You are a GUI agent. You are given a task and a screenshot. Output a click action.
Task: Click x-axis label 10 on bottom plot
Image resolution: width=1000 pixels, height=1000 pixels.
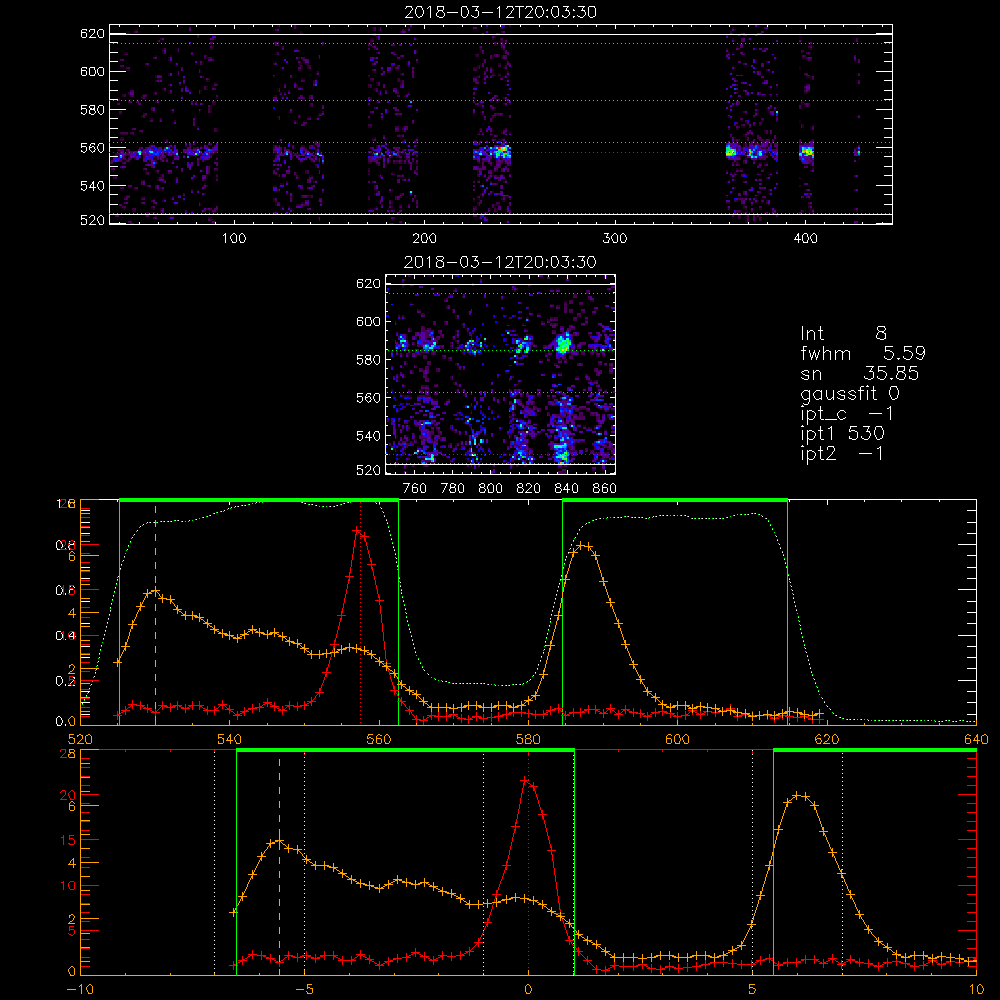pyautogui.click(x=976, y=990)
